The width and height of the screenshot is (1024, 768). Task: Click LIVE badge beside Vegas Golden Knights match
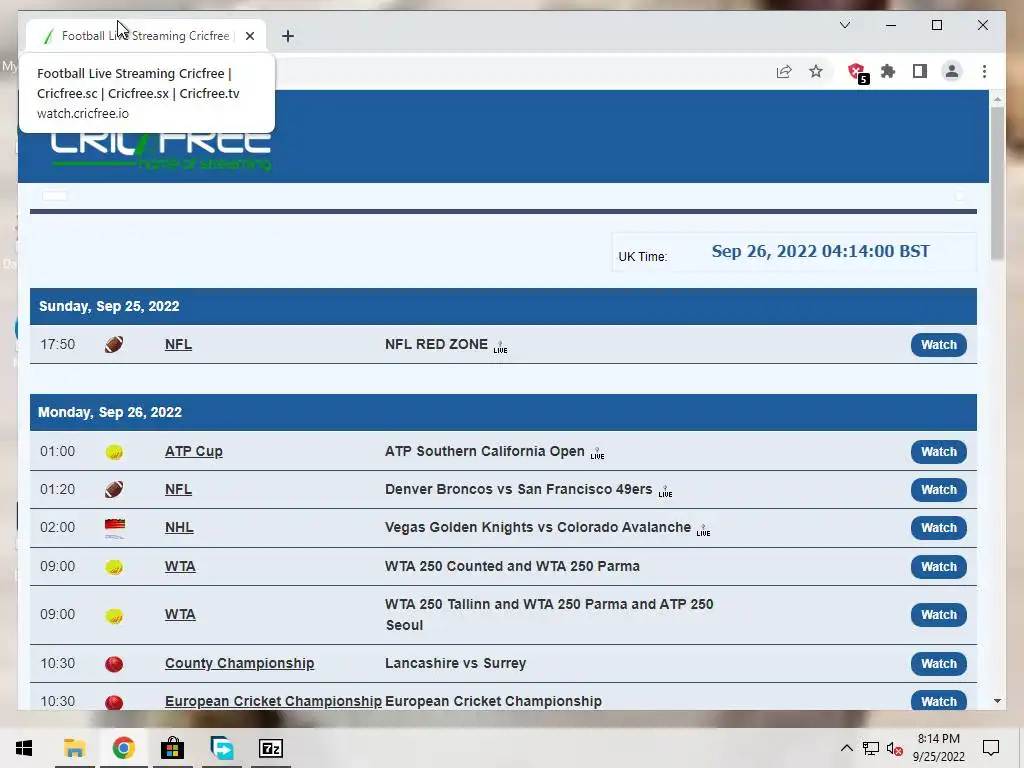tap(703, 530)
